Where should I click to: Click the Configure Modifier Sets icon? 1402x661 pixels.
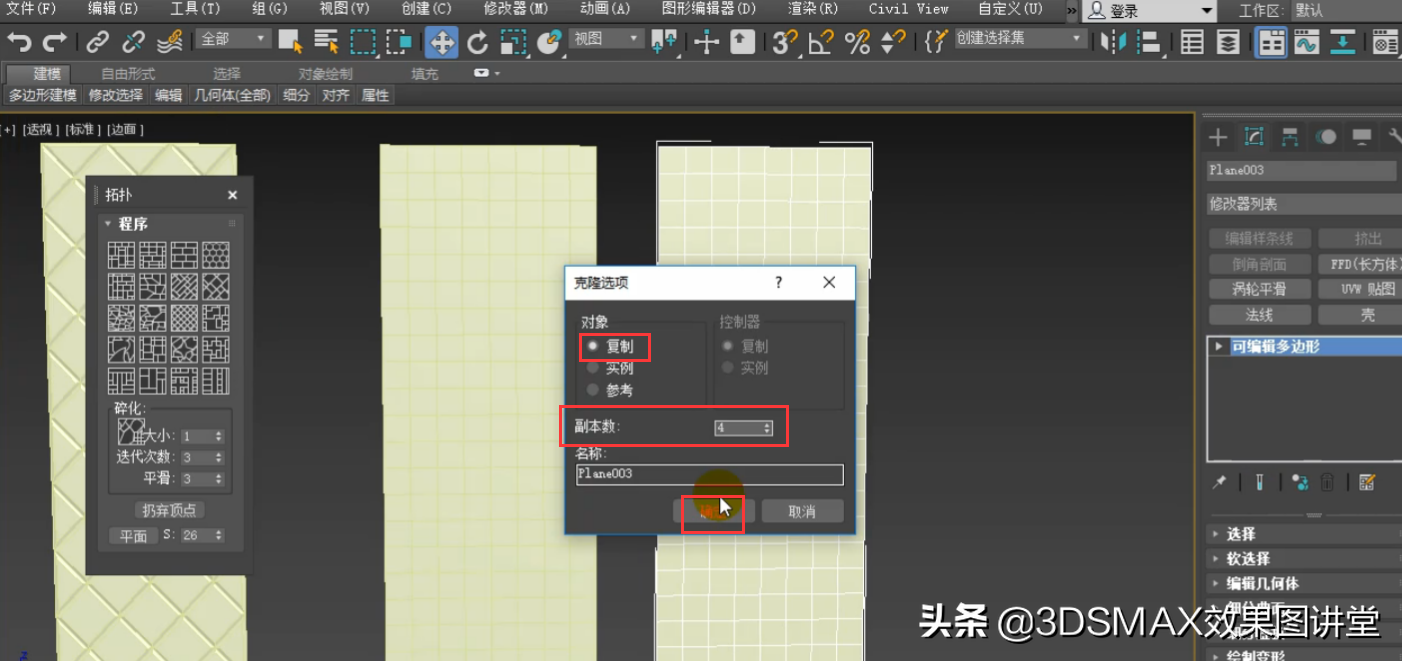coord(1367,482)
